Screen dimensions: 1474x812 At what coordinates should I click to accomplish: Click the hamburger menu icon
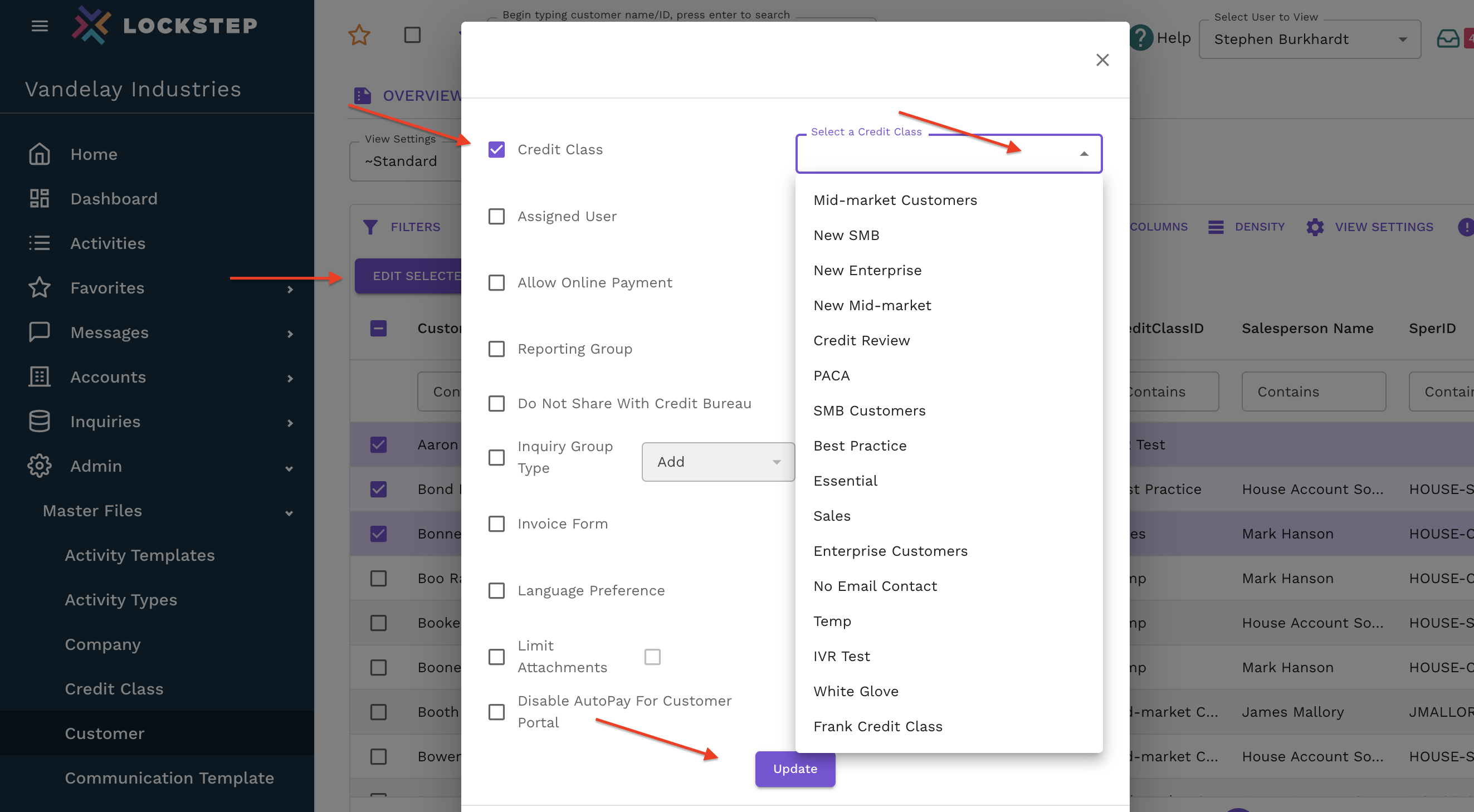[x=40, y=26]
